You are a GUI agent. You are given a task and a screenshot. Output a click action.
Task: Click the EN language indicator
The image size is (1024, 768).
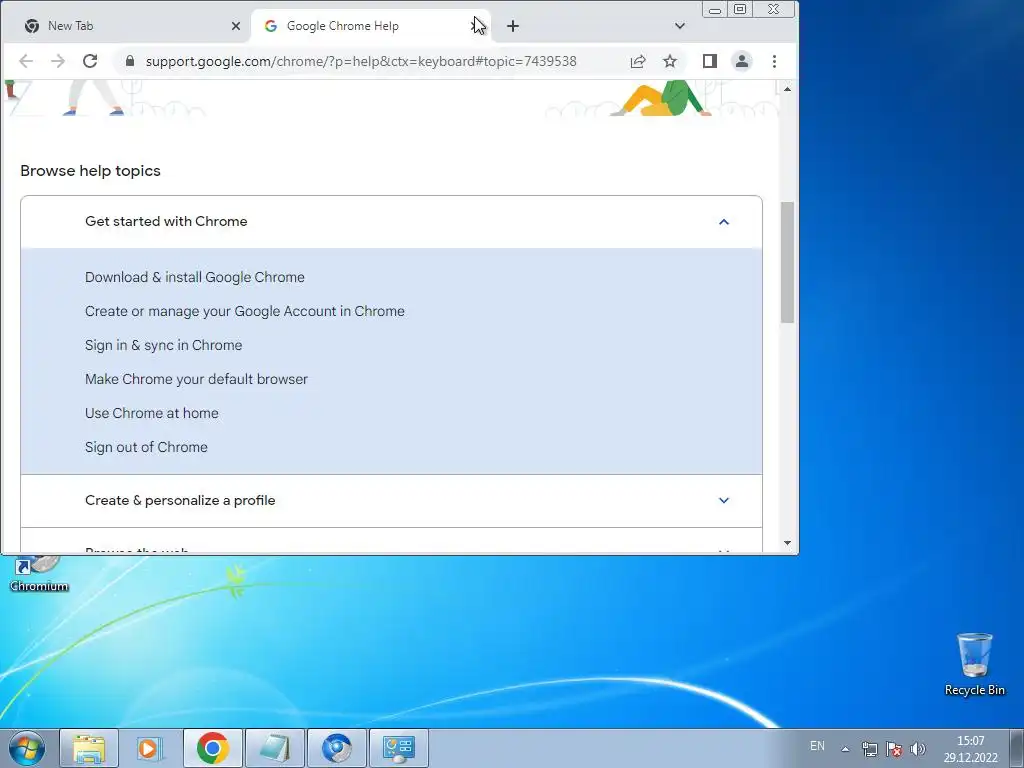[x=817, y=746]
